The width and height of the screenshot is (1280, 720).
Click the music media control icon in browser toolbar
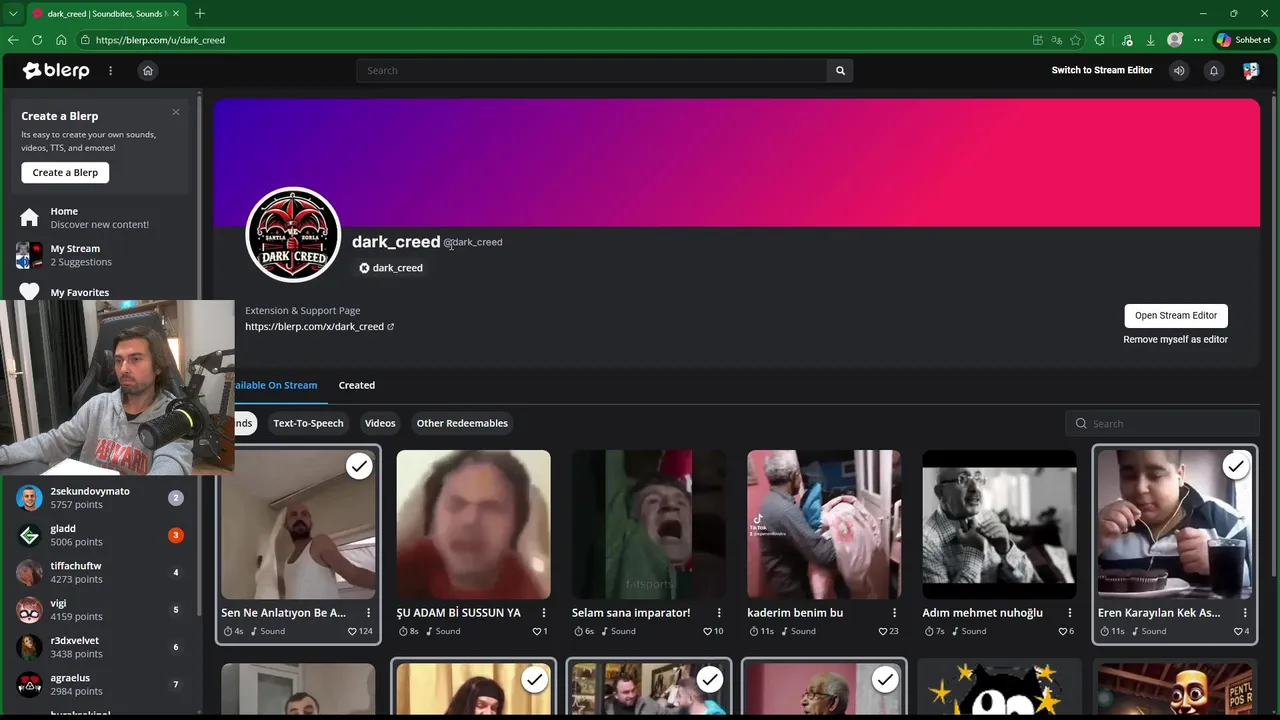click(x=1127, y=40)
